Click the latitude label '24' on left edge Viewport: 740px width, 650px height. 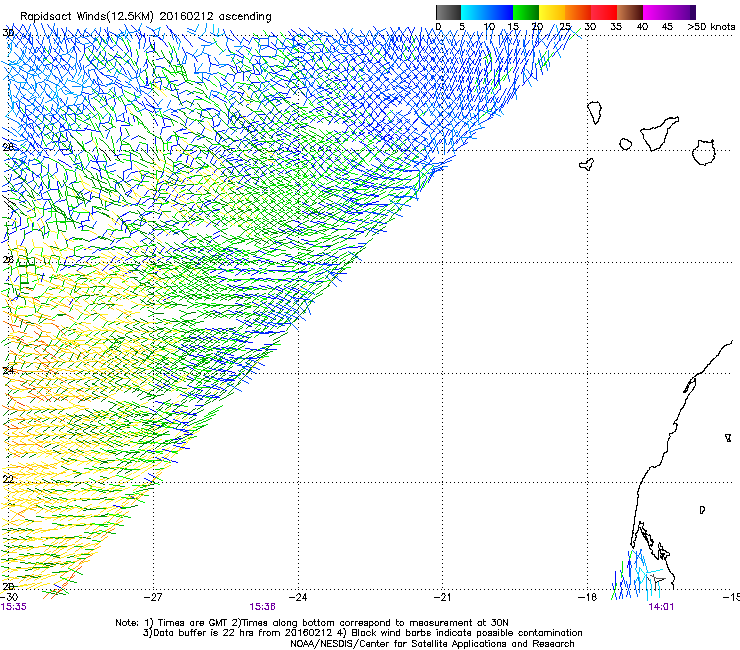[x=8, y=371]
